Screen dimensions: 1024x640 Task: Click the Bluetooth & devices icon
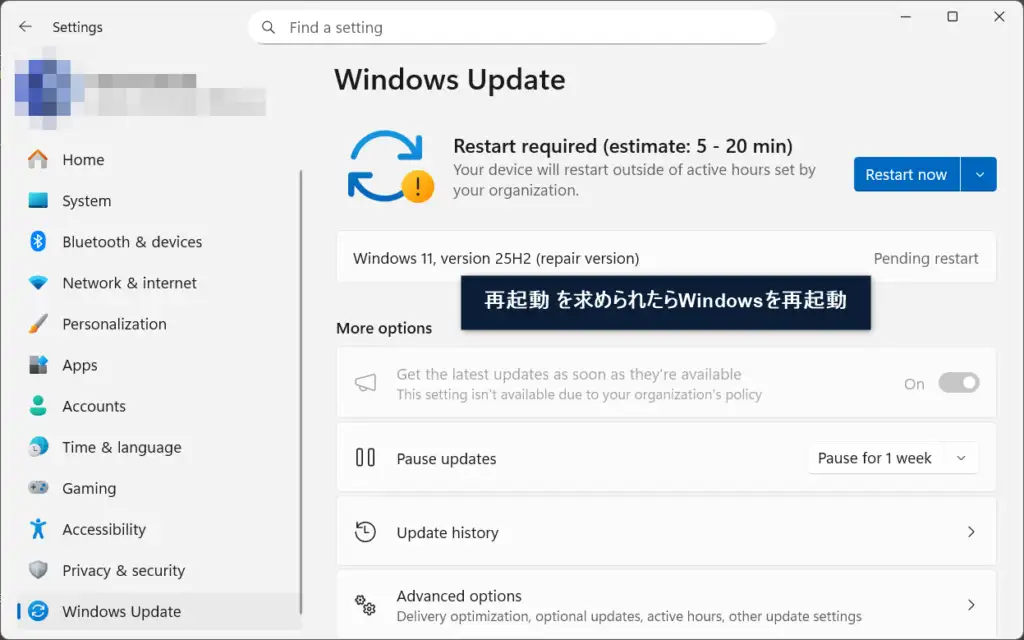click(x=38, y=242)
